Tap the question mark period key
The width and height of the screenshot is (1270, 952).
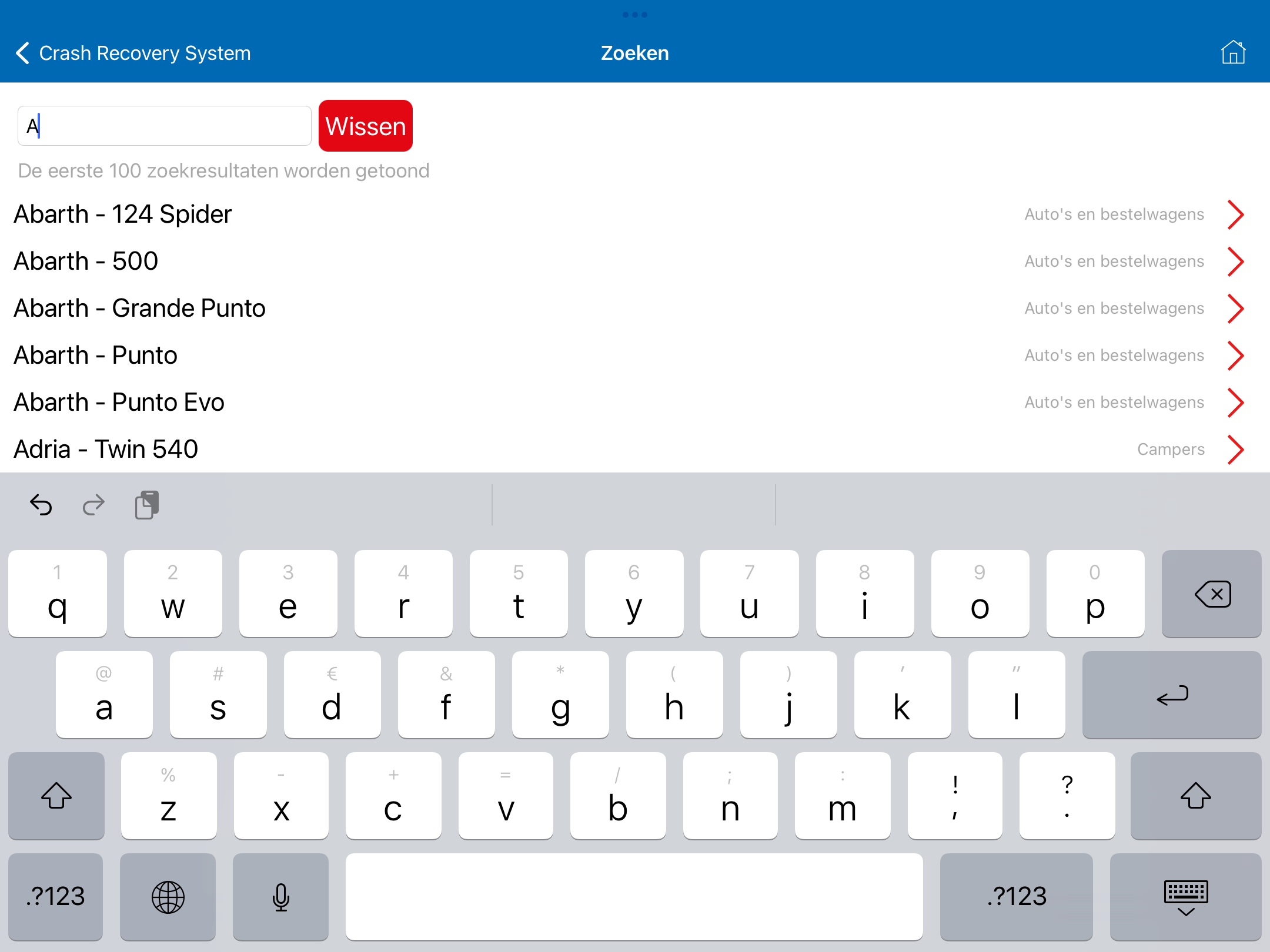(1067, 796)
